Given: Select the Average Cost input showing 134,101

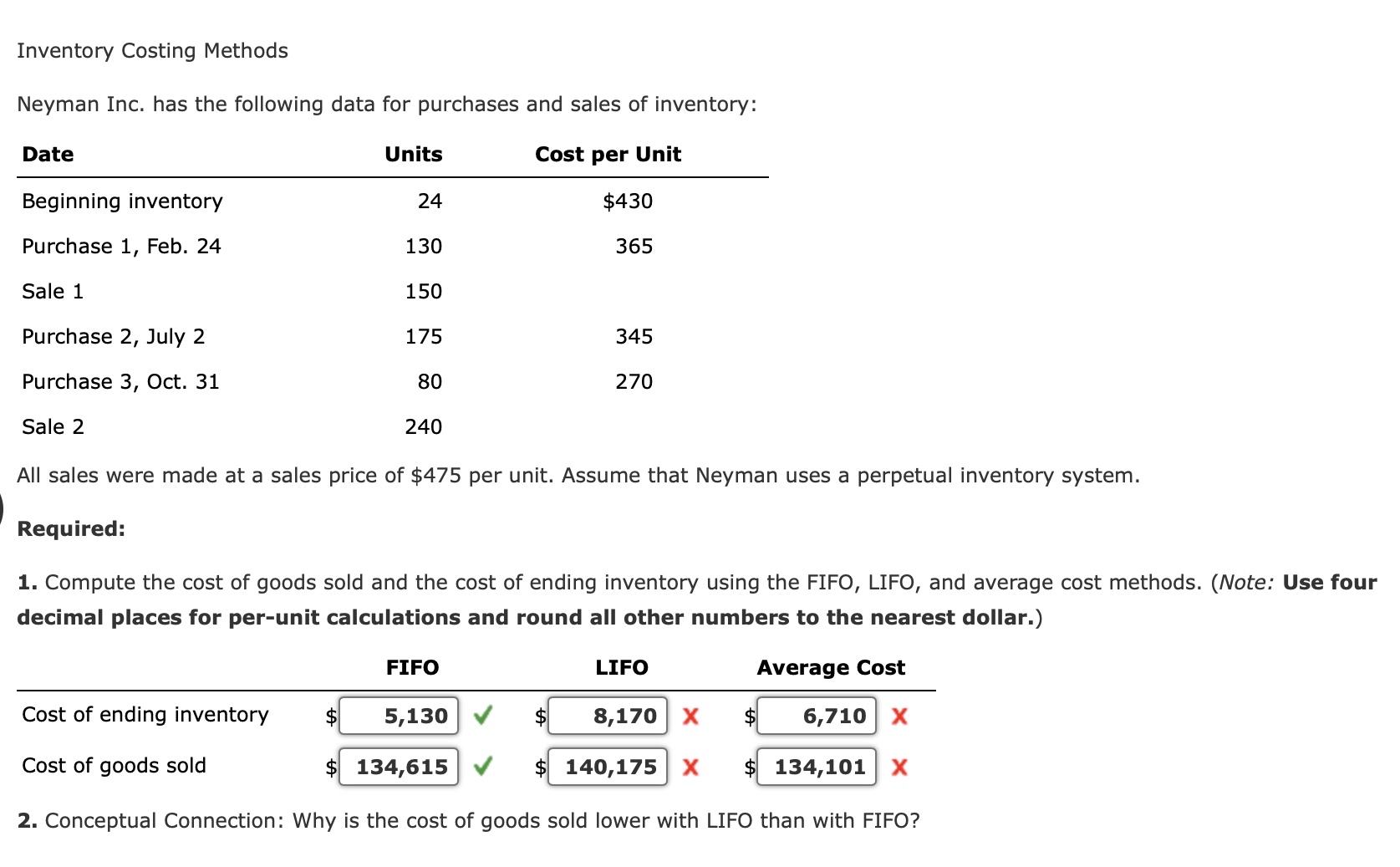Looking at the screenshot, I should (816, 767).
